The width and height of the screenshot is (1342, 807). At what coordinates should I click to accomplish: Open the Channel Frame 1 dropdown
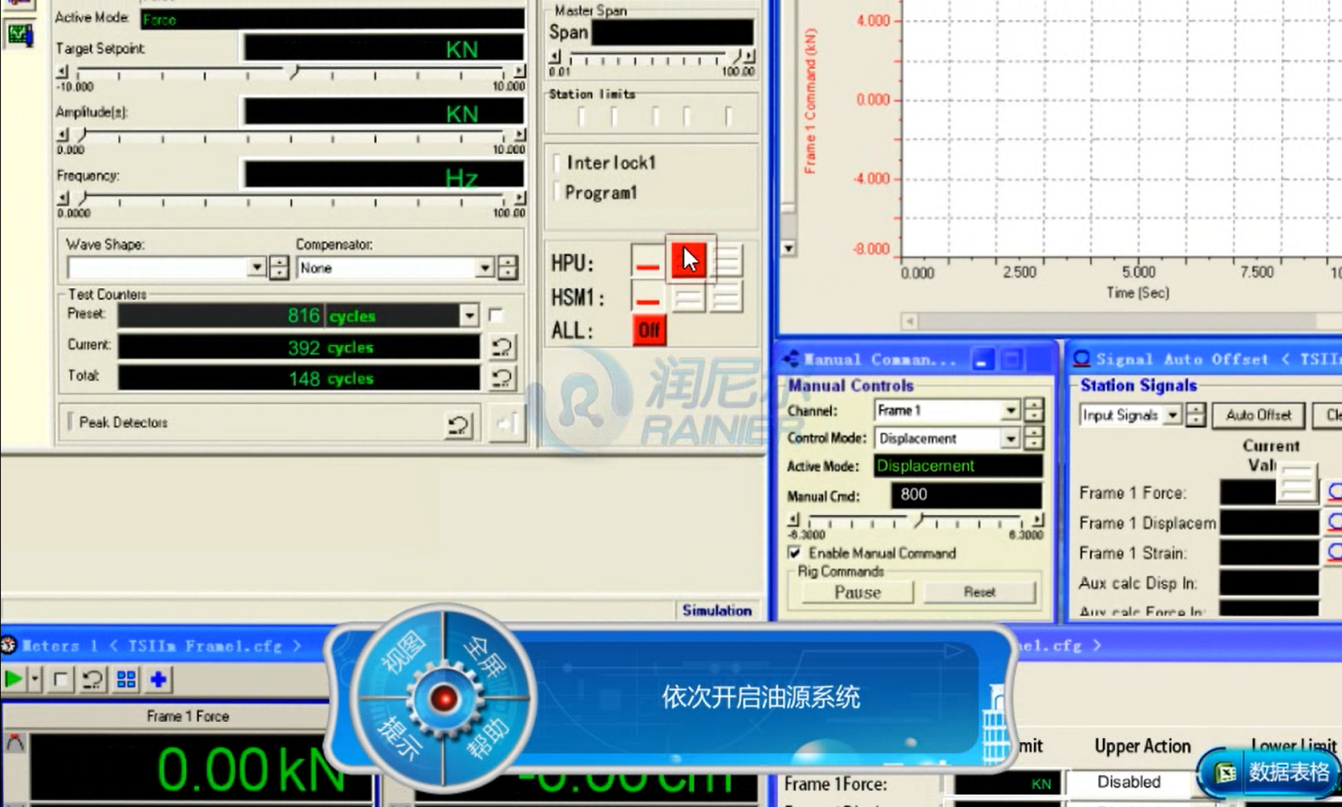click(1010, 411)
